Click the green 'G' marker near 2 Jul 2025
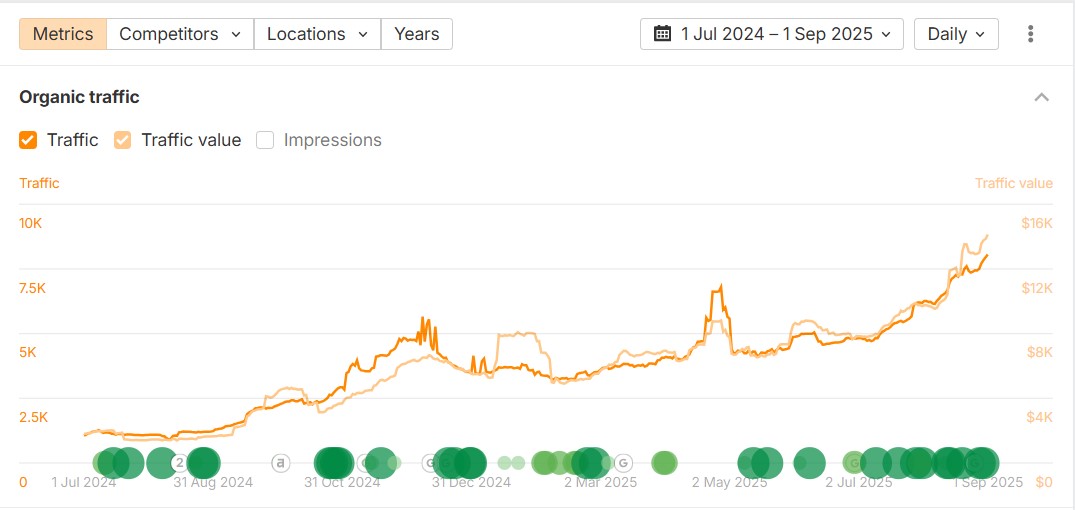1075x510 pixels. click(x=853, y=463)
